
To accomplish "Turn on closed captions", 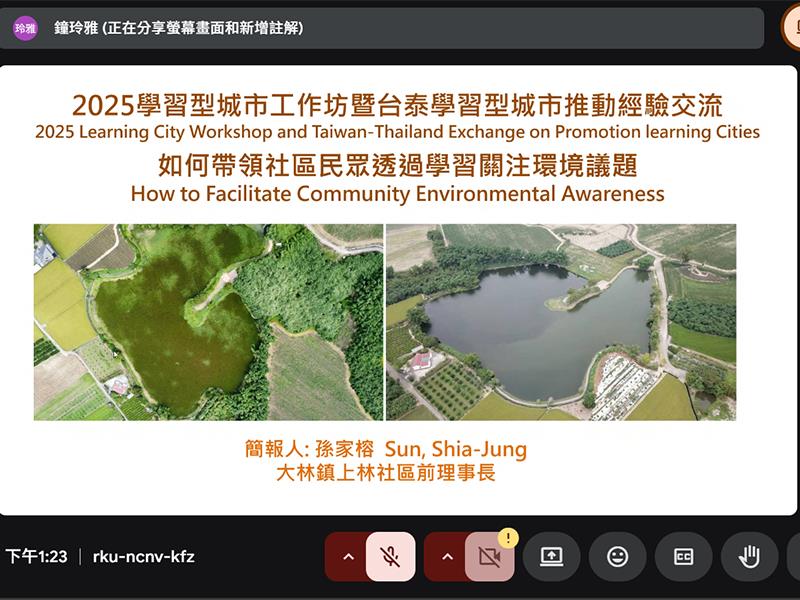I will [x=684, y=557].
